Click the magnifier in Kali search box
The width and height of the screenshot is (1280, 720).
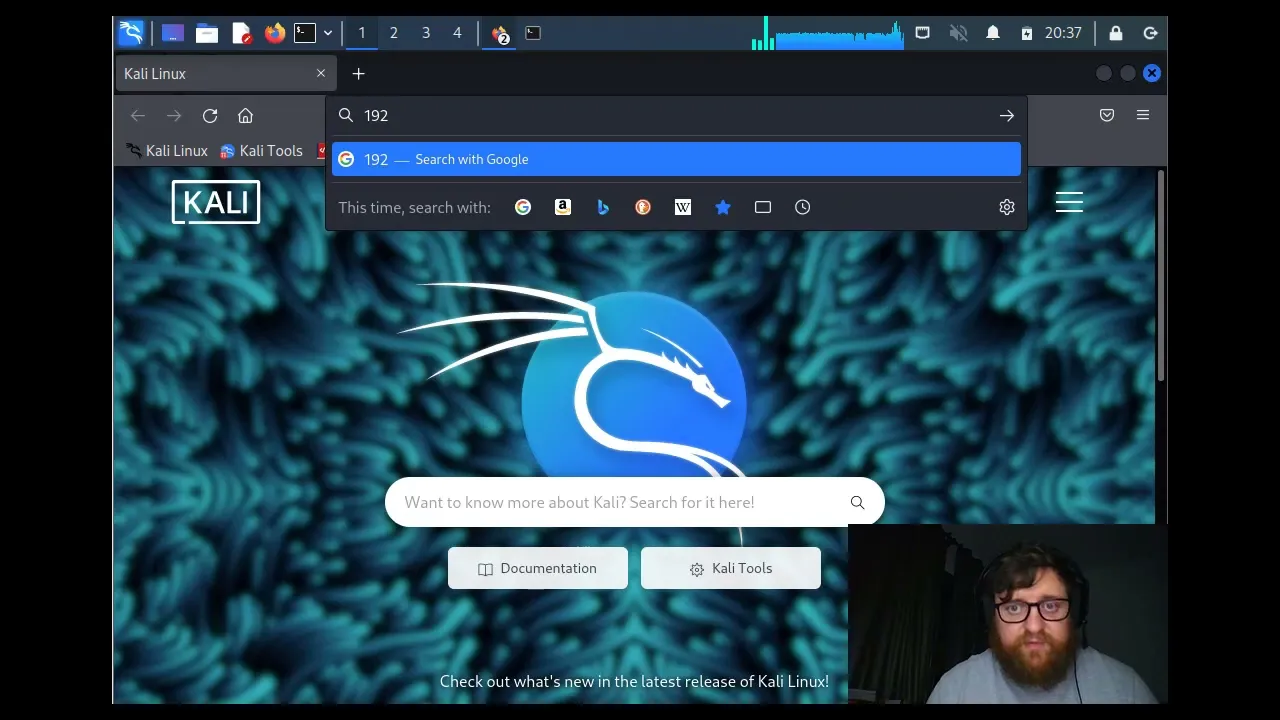[x=857, y=502]
